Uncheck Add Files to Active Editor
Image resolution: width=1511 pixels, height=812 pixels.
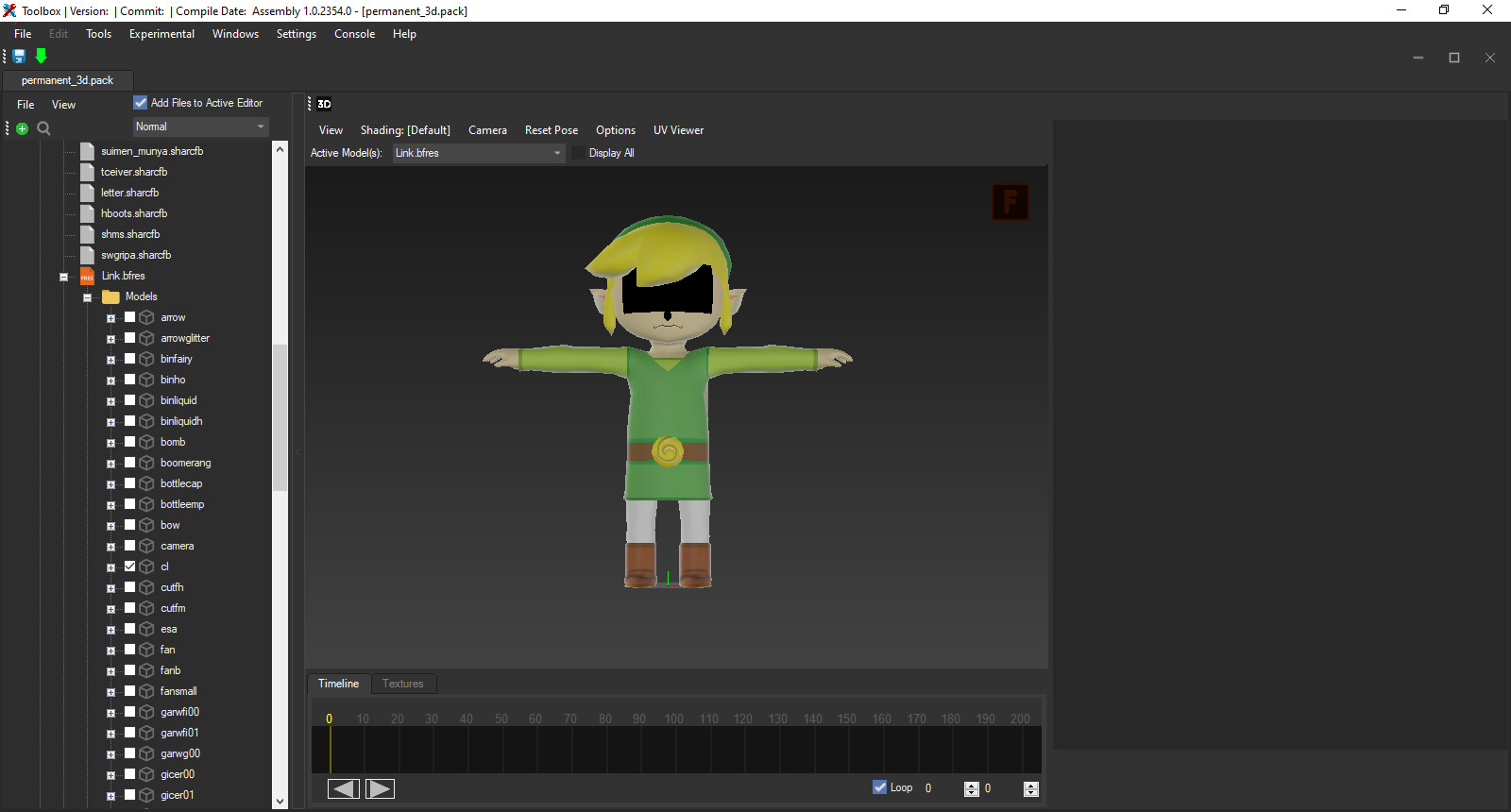point(141,103)
